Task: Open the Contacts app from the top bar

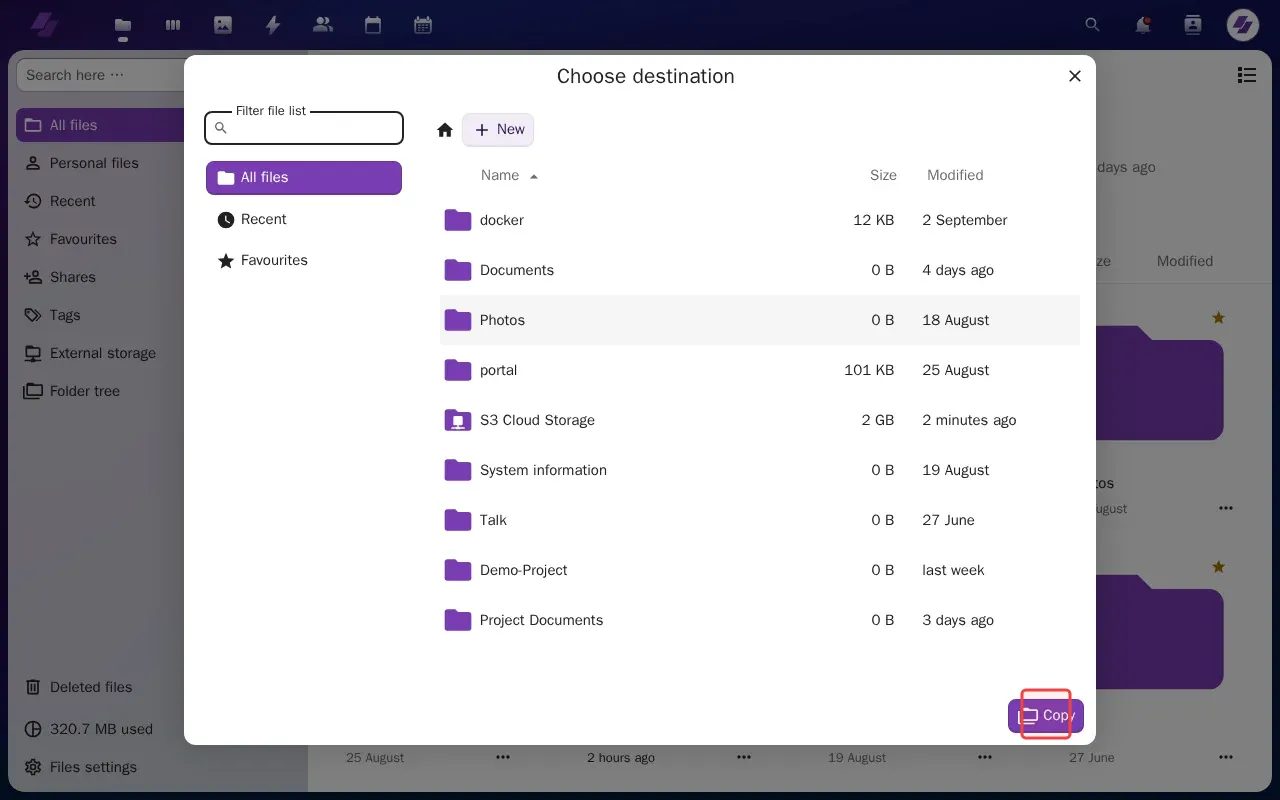Action: (322, 25)
